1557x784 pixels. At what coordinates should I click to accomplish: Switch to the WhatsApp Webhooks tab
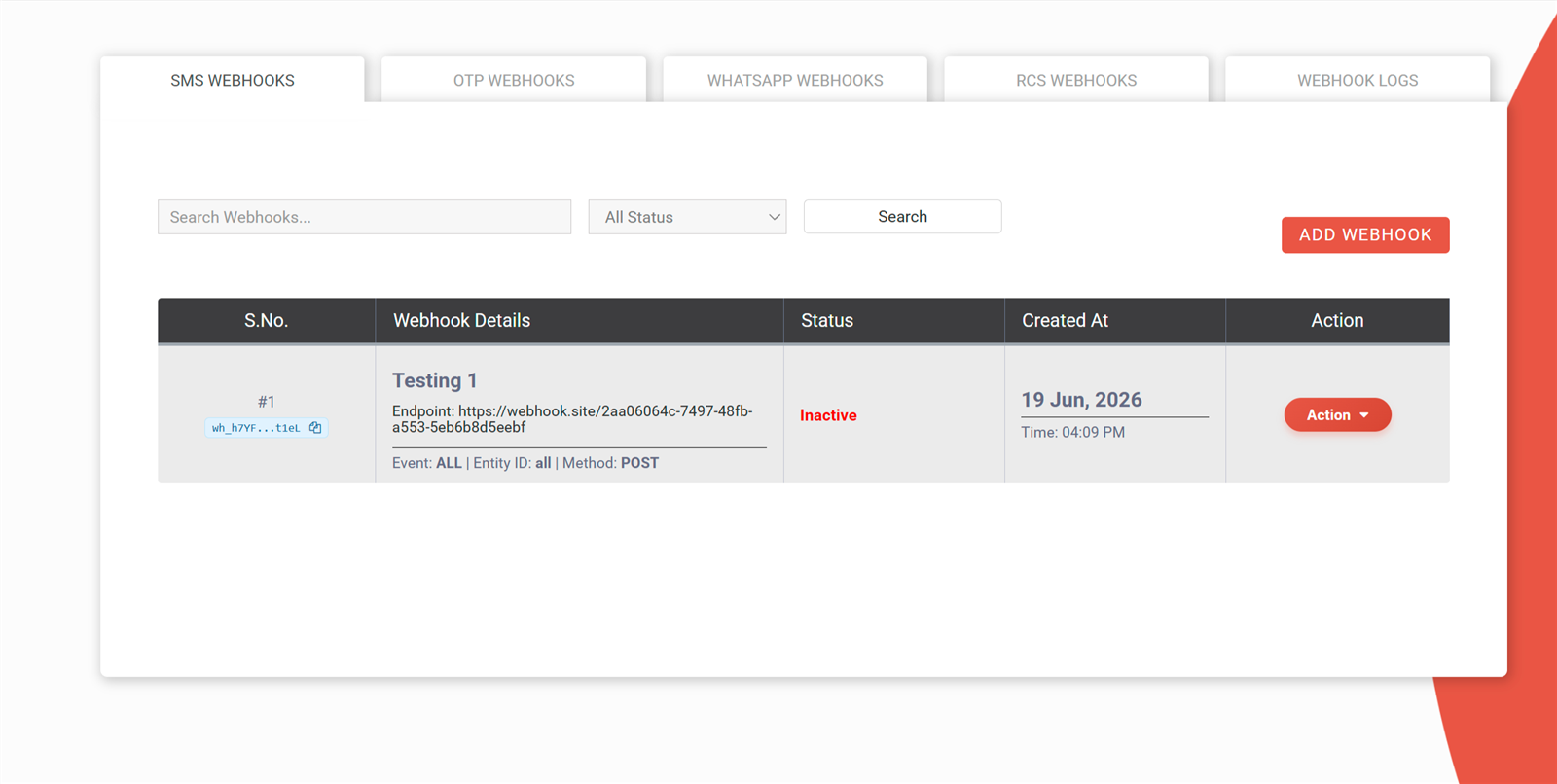795,80
